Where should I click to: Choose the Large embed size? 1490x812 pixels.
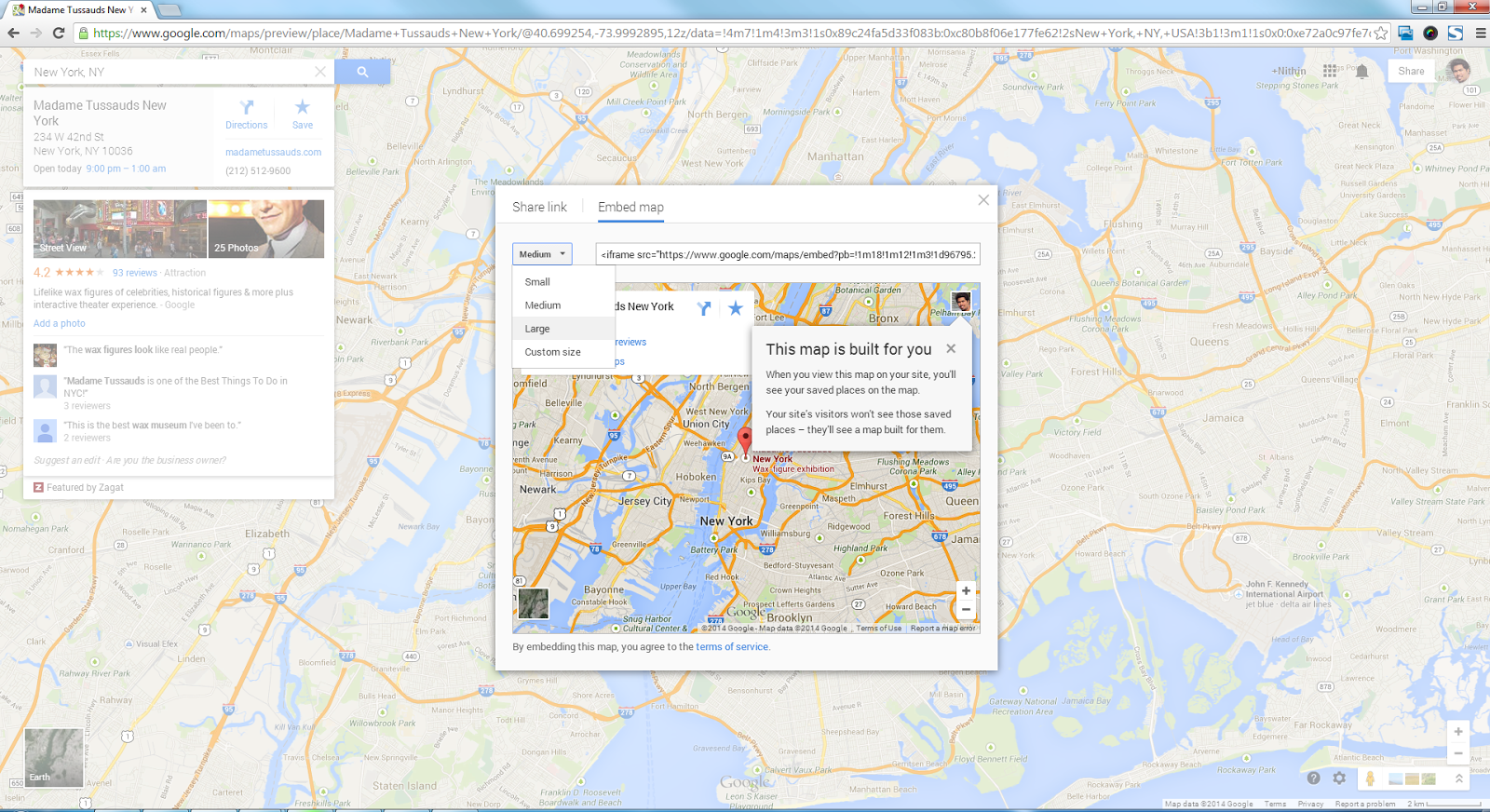[563, 329]
